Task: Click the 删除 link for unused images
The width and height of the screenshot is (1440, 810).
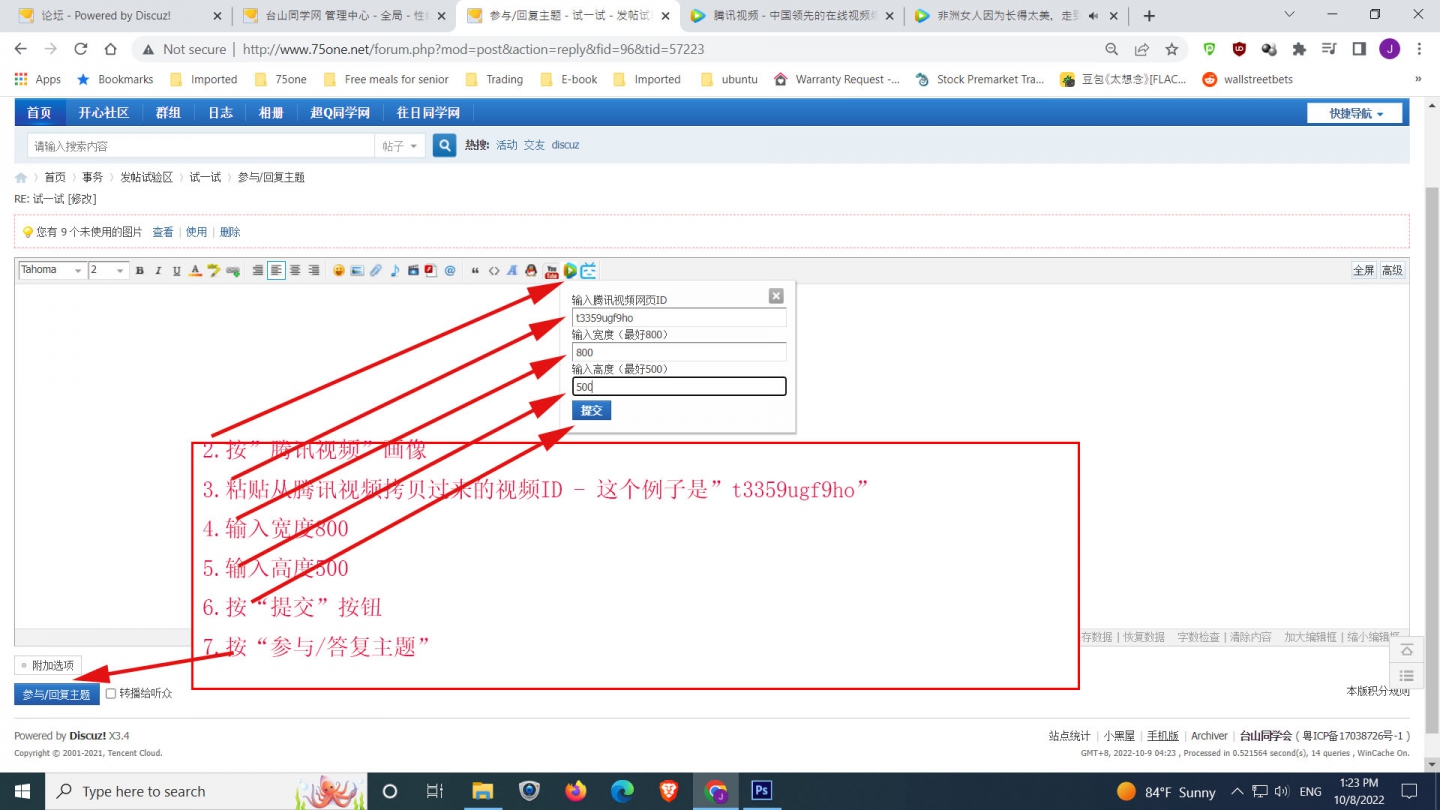Action: [230, 232]
